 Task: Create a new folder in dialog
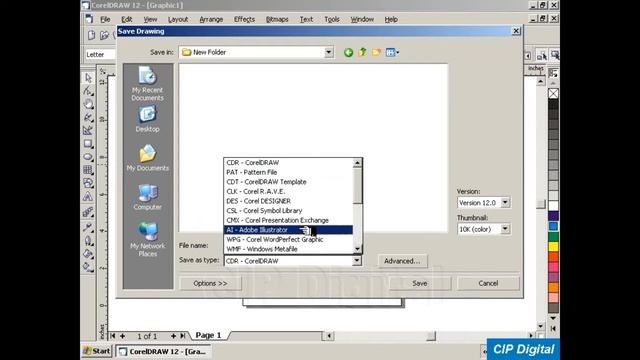click(x=376, y=52)
